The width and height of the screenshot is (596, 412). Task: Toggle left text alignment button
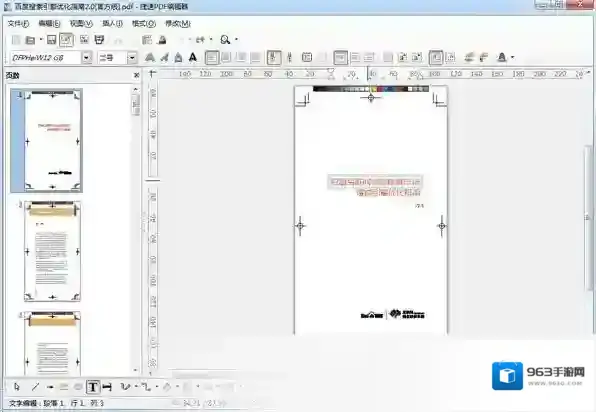click(212, 57)
